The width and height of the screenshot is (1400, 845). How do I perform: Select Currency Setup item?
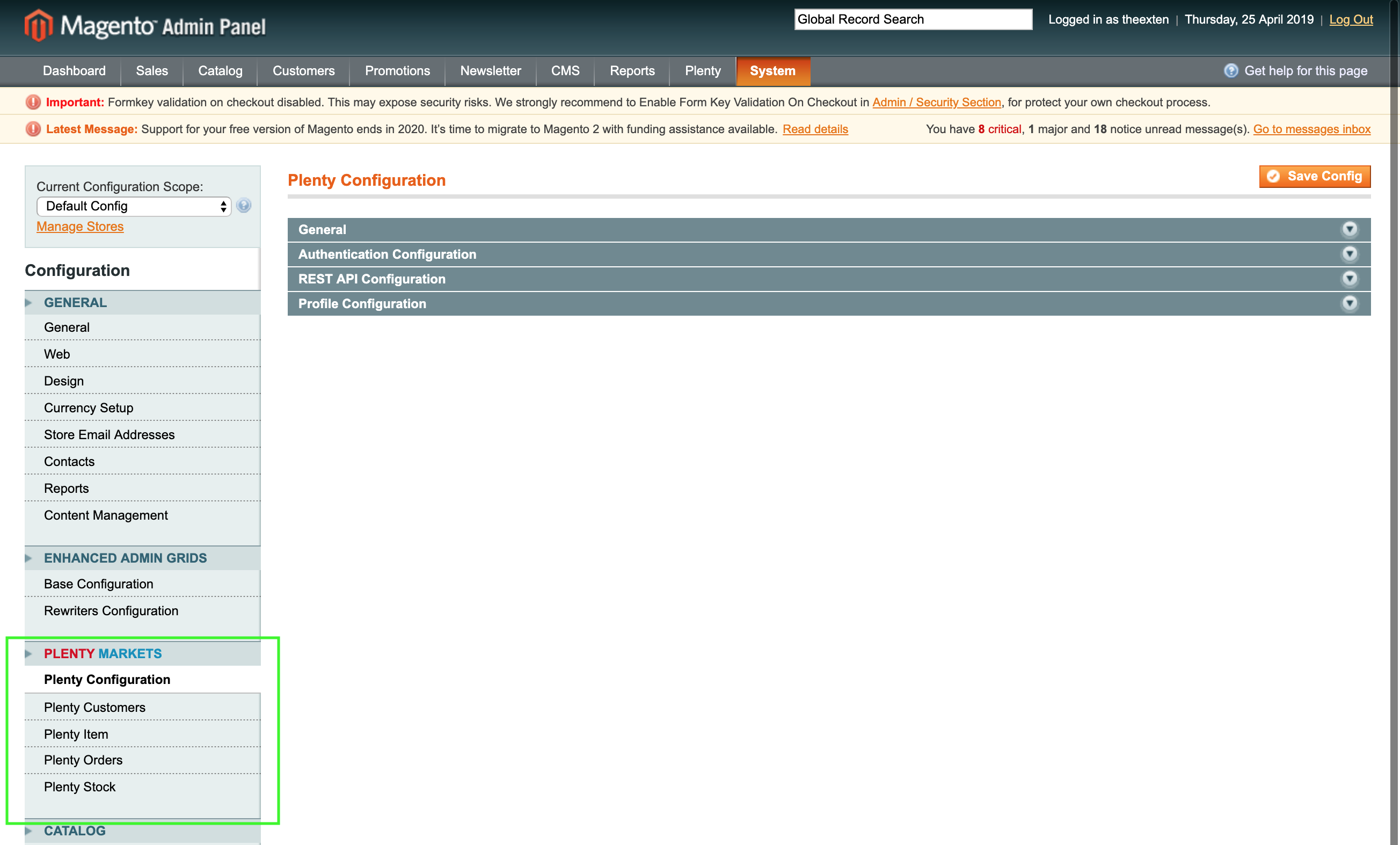[143, 408]
